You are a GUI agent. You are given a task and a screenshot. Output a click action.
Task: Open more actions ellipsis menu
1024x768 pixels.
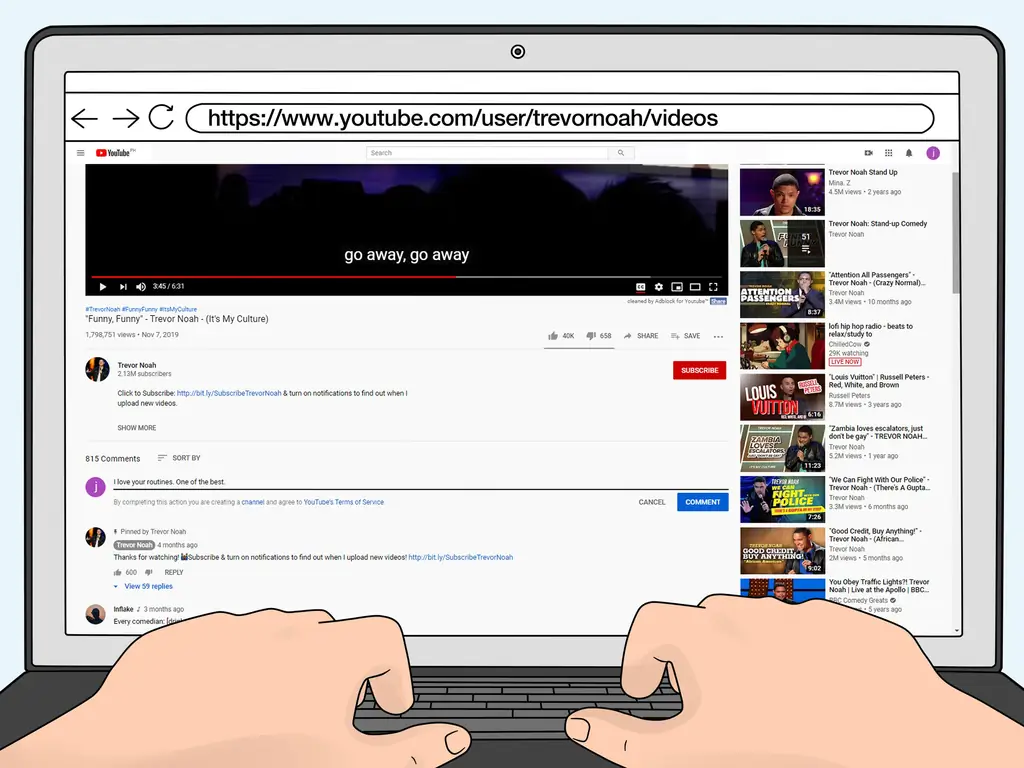tap(718, 336)
